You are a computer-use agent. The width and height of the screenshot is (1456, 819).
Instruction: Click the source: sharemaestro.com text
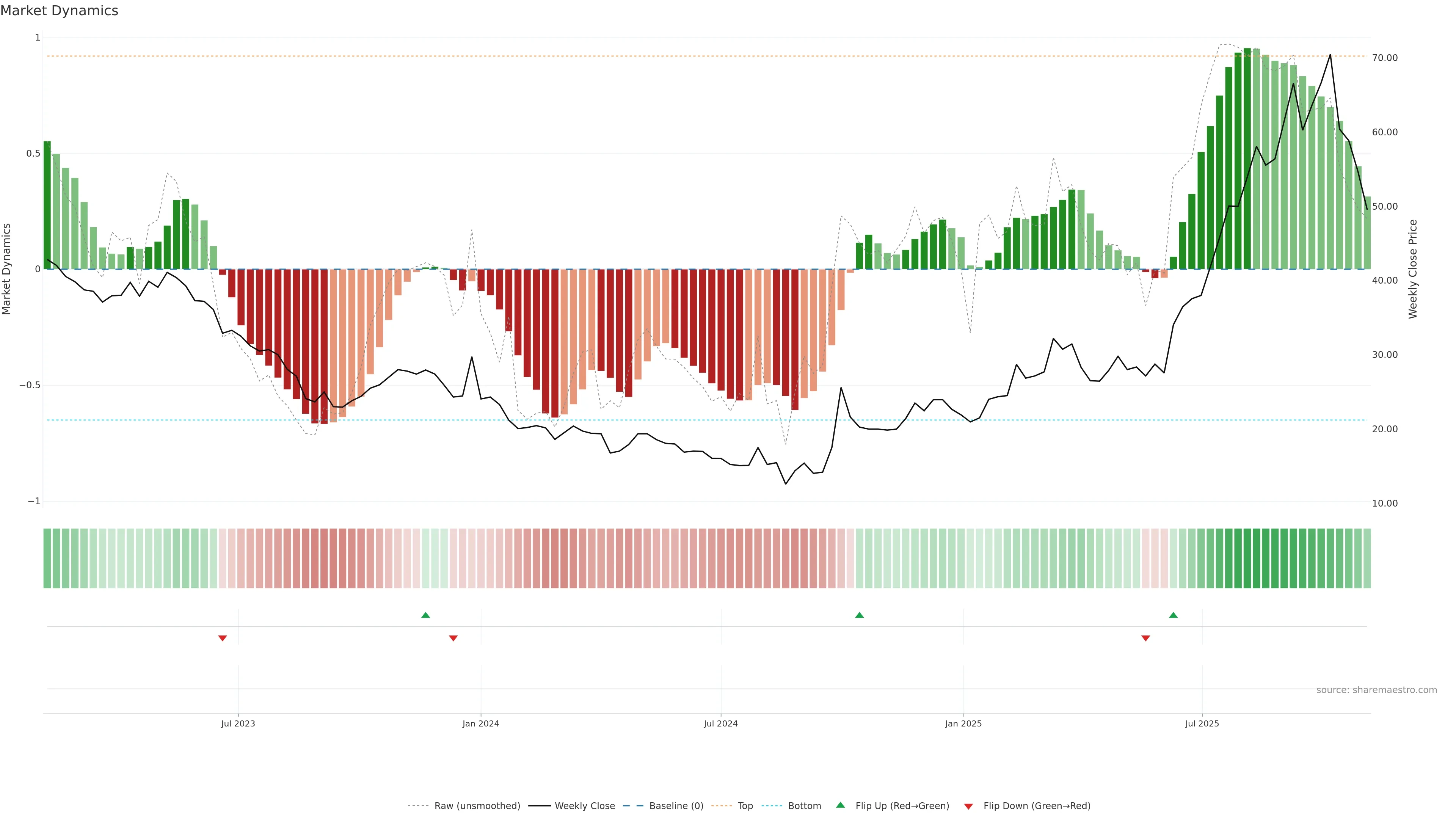(1376, 690)
